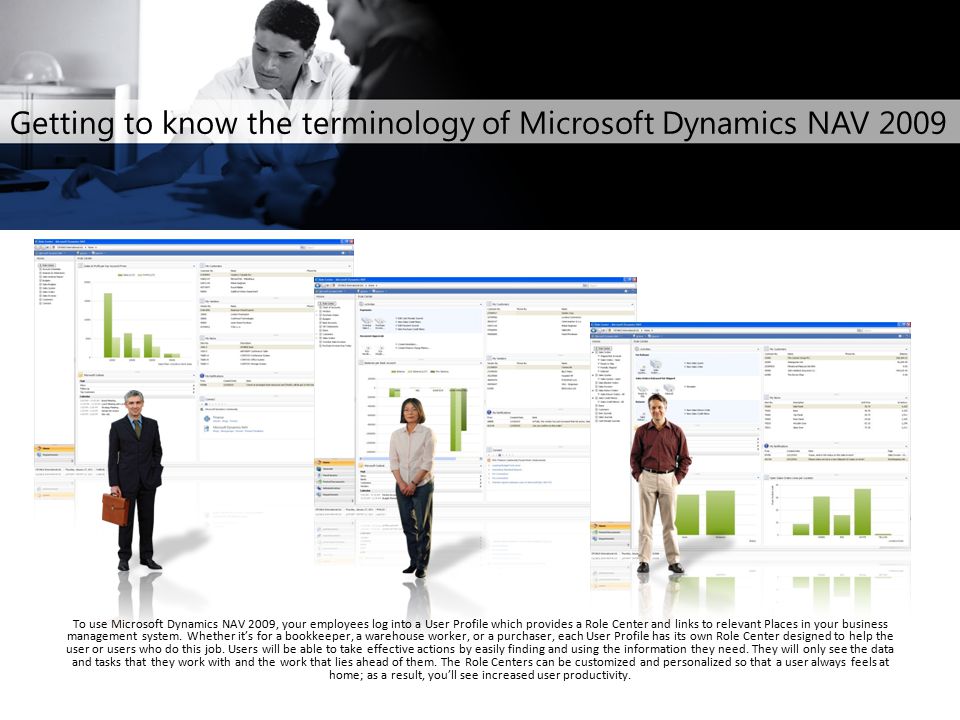Close the rightmost Role Center window
960x720 pixels.
(x=907, y=325)
